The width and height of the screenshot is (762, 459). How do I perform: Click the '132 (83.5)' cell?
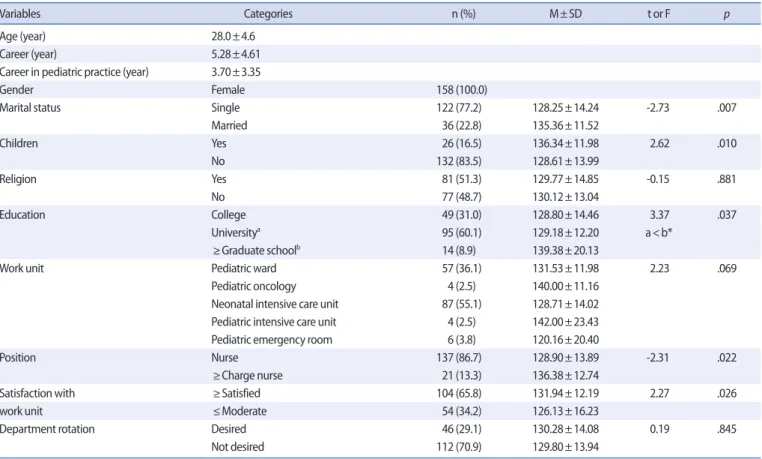coord(459,161)
